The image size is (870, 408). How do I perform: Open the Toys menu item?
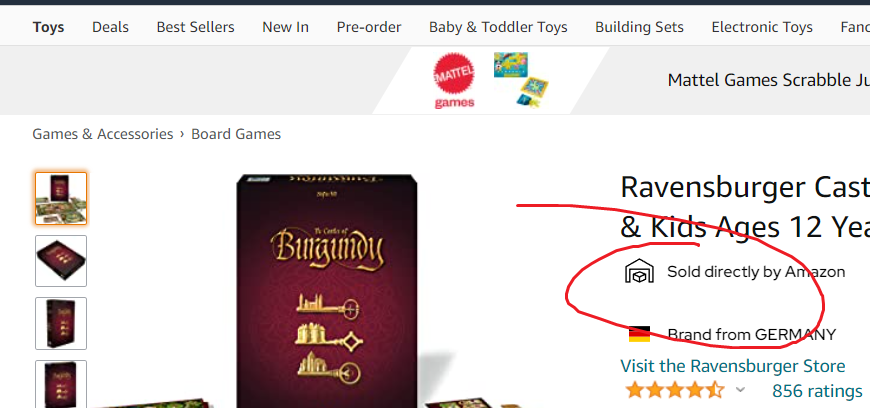pyautogui.click(x=48, y=27)
